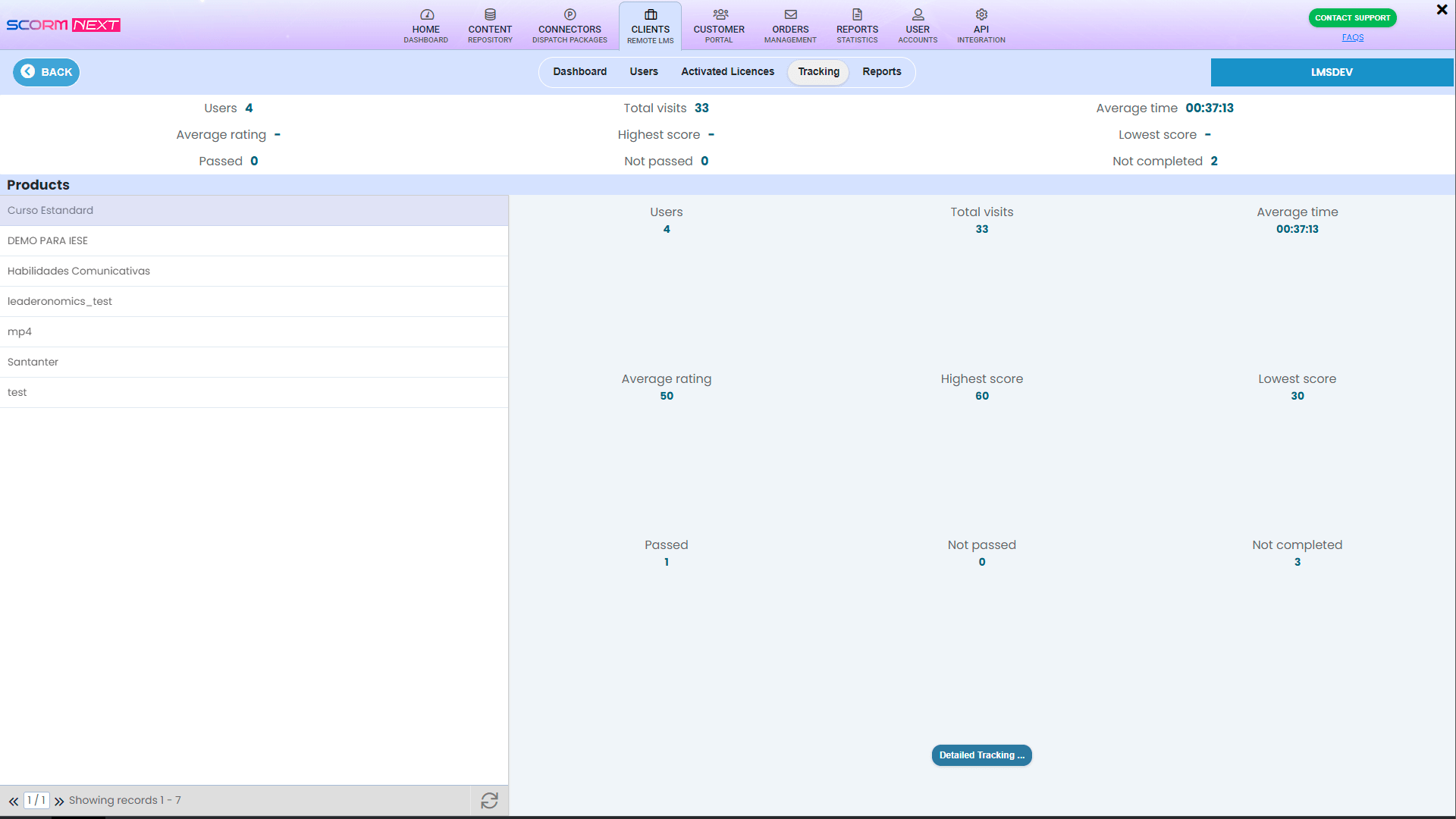Open the Home Dashboard

coord(425,25)
